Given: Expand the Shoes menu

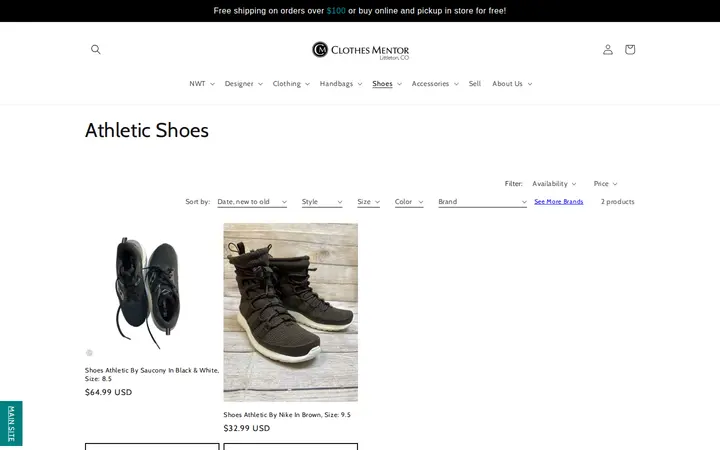Looking at the screenshot, I should point(387,84).
